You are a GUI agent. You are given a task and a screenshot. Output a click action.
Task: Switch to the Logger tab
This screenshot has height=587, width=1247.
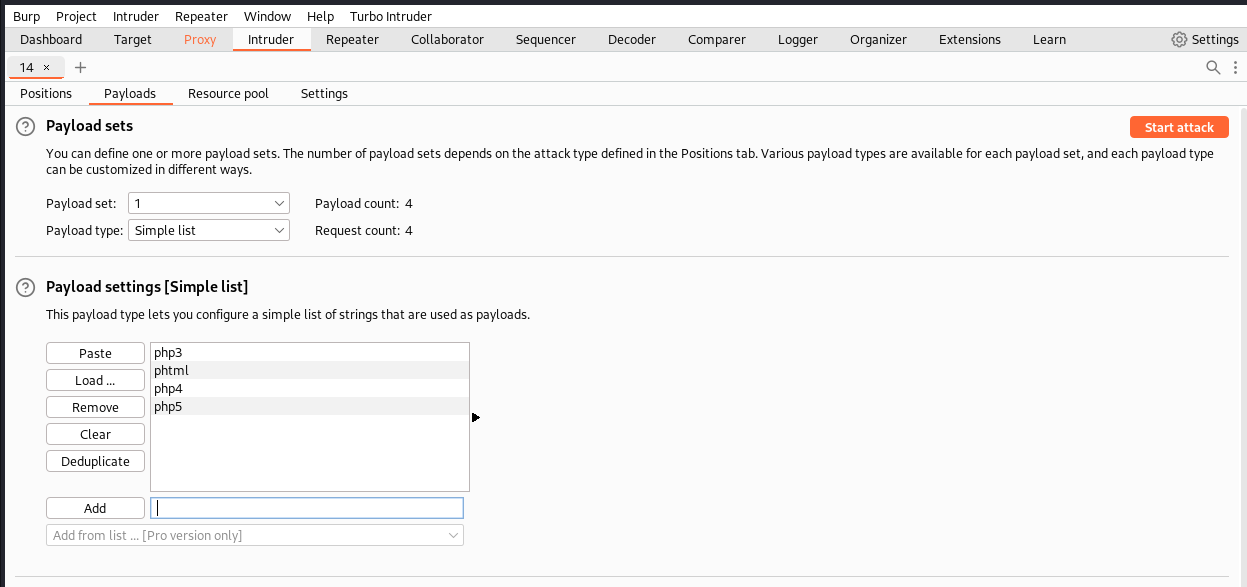click(798, 39)
